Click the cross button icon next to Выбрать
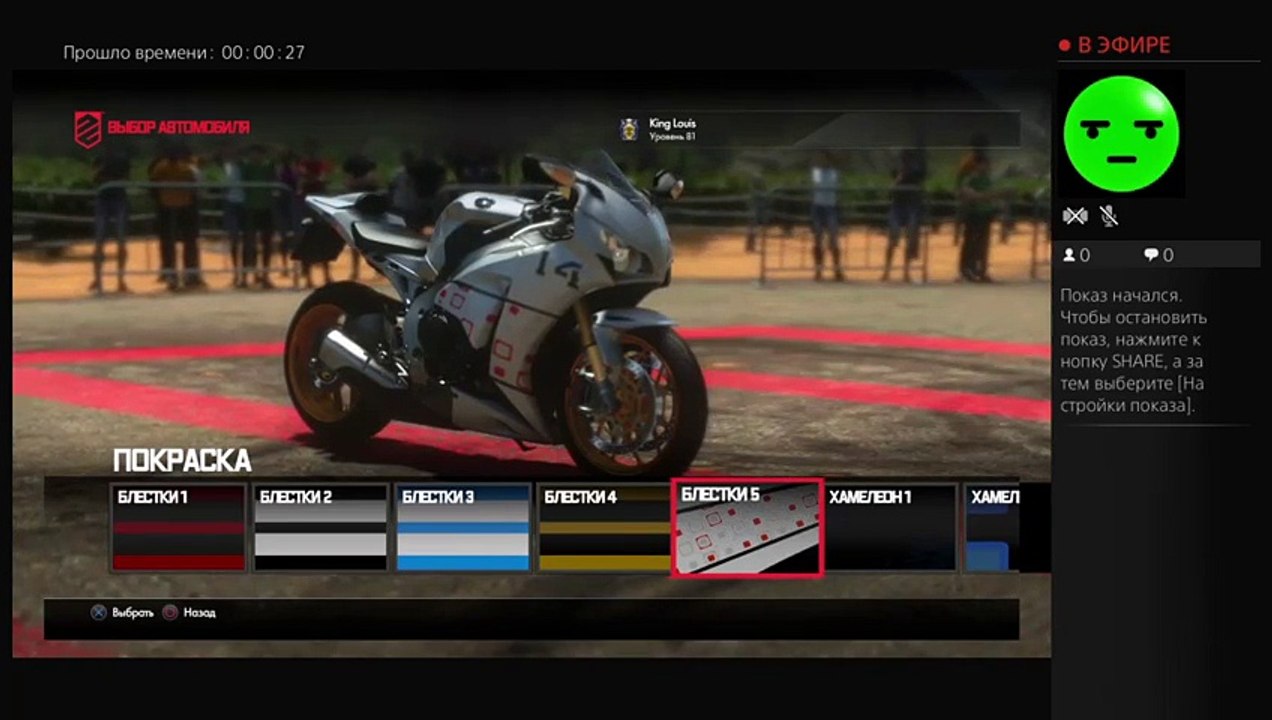 click(x=98, y=612)
